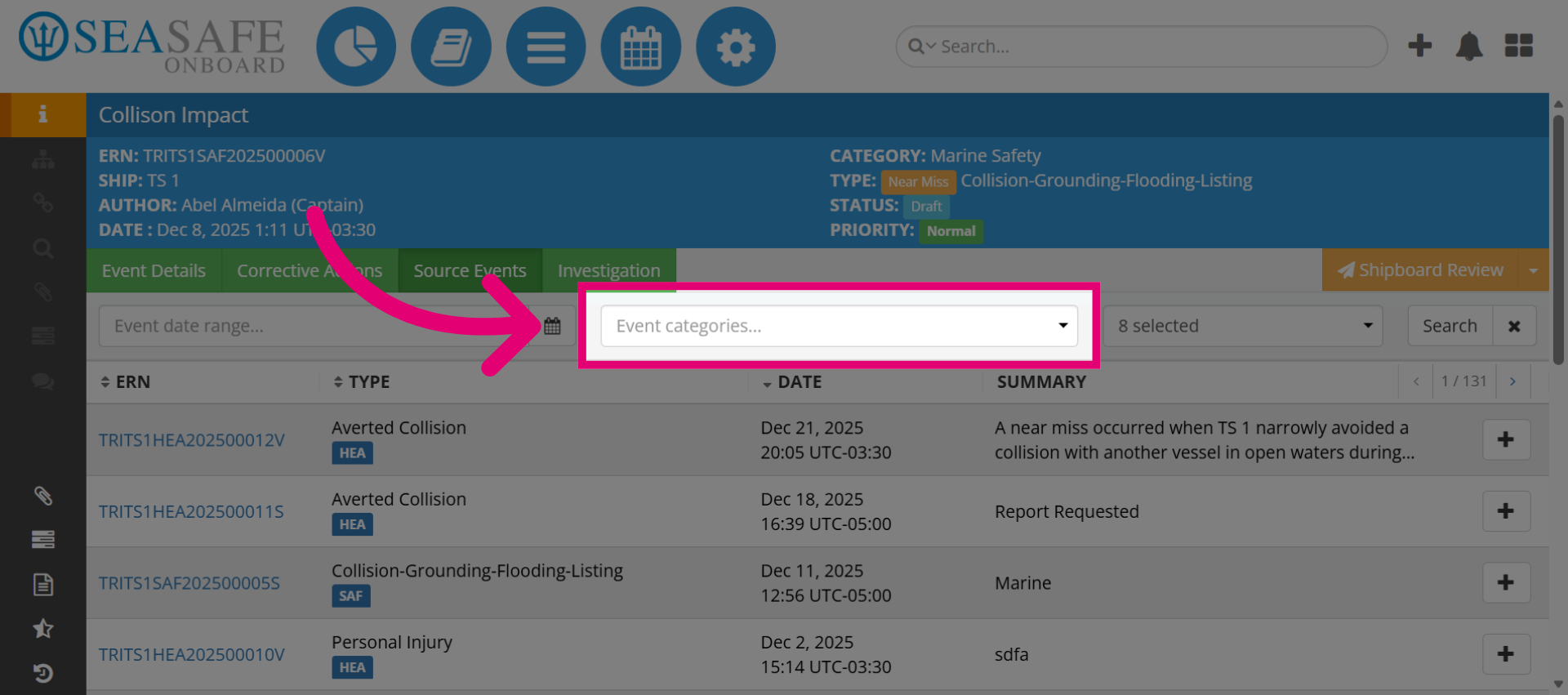Add source event TRITS1SAF202500005S with plus

(1506, 582)
